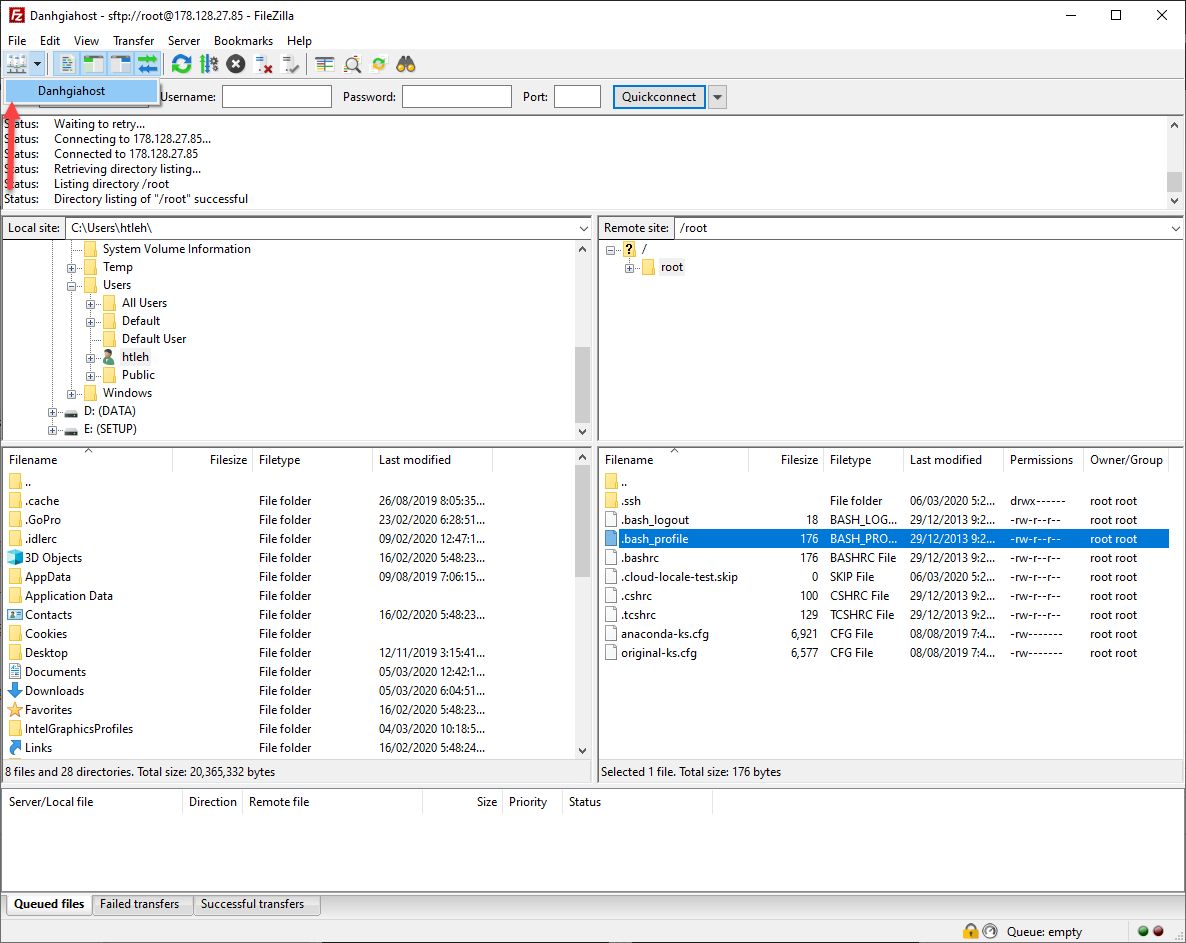1186x943 pixels.
Task: Click the binoculars file search icon
Action: pos(406,65)
